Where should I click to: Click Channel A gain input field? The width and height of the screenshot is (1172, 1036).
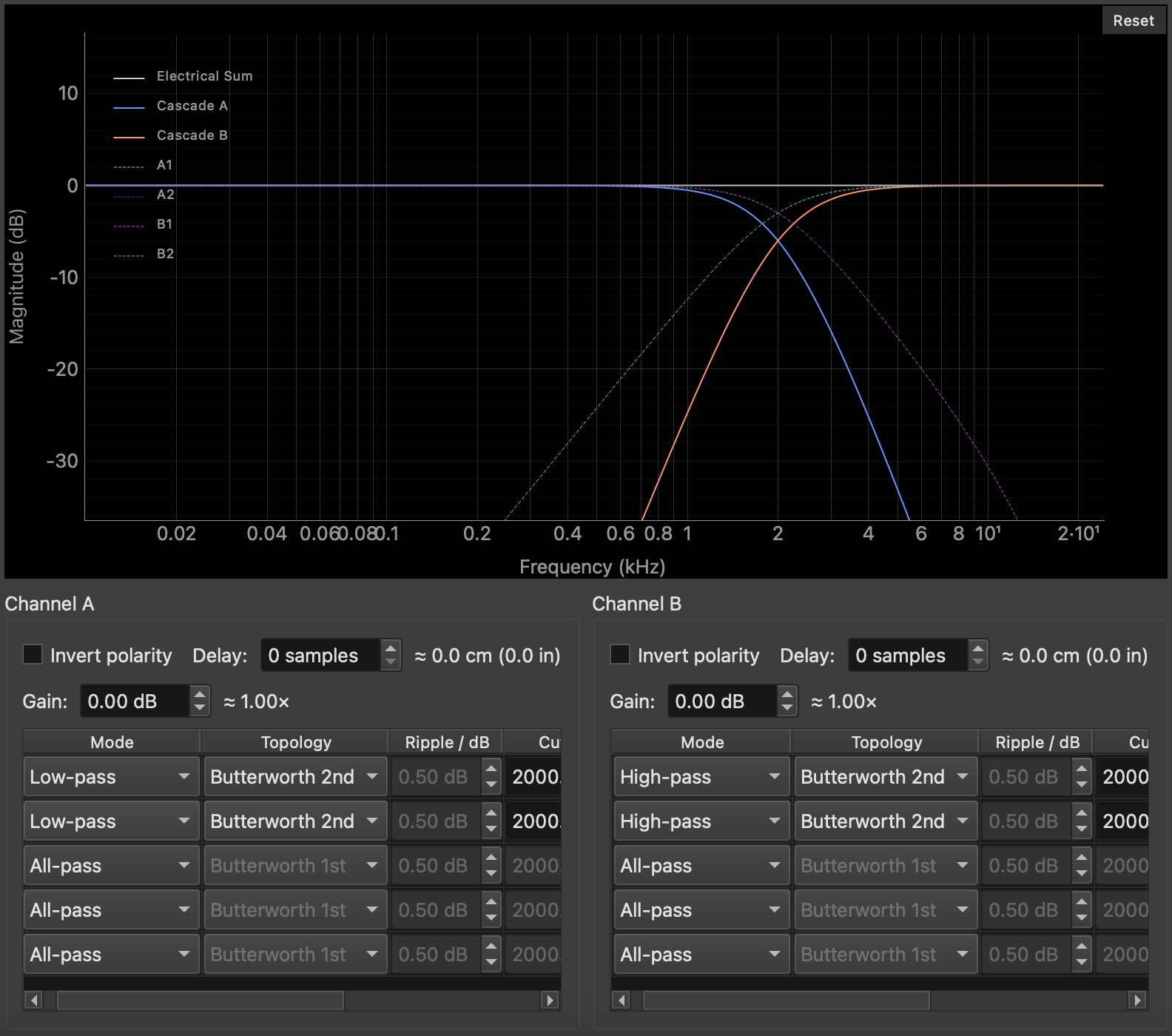135,702
